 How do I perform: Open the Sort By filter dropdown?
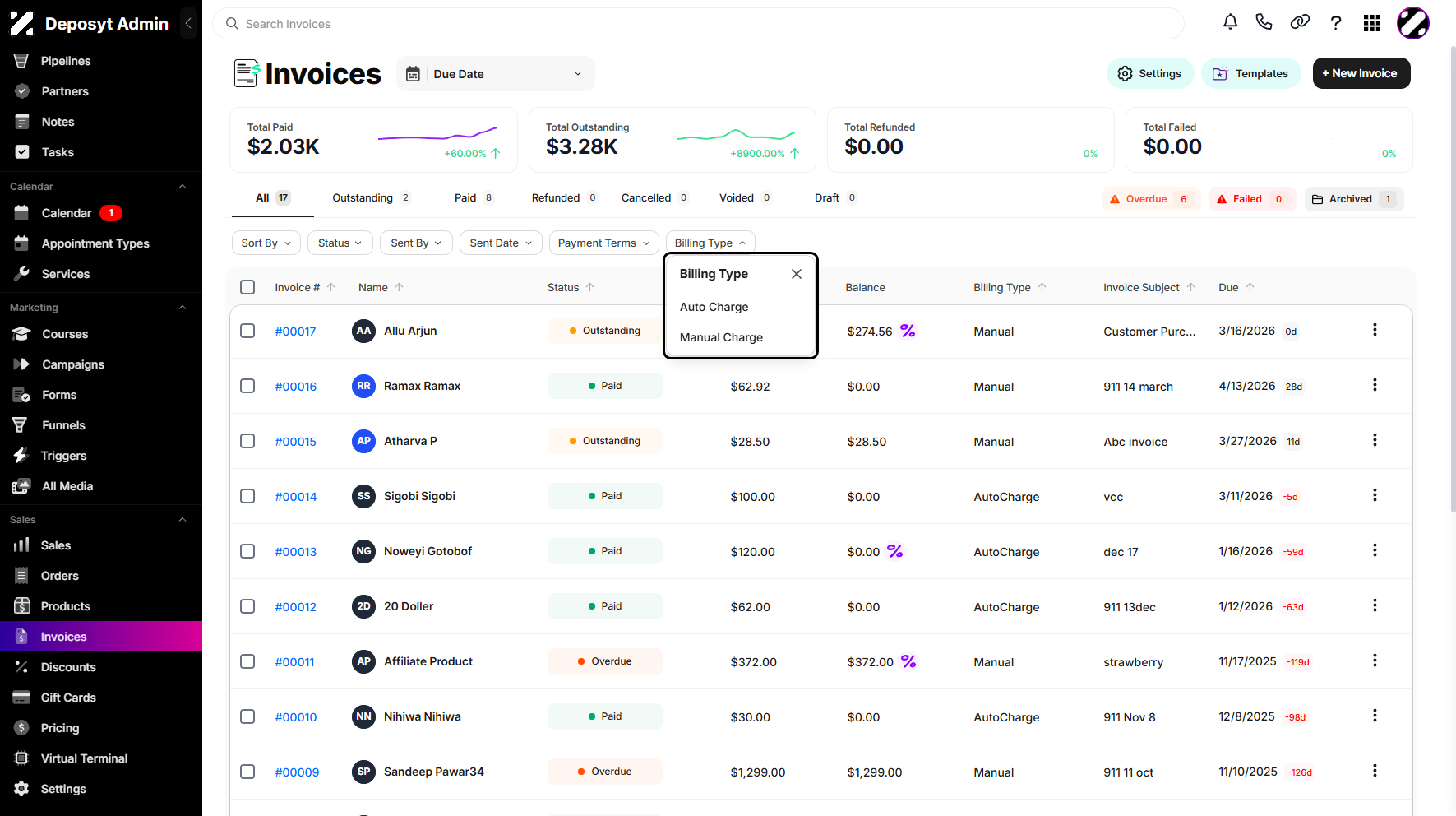click(266, 243)
